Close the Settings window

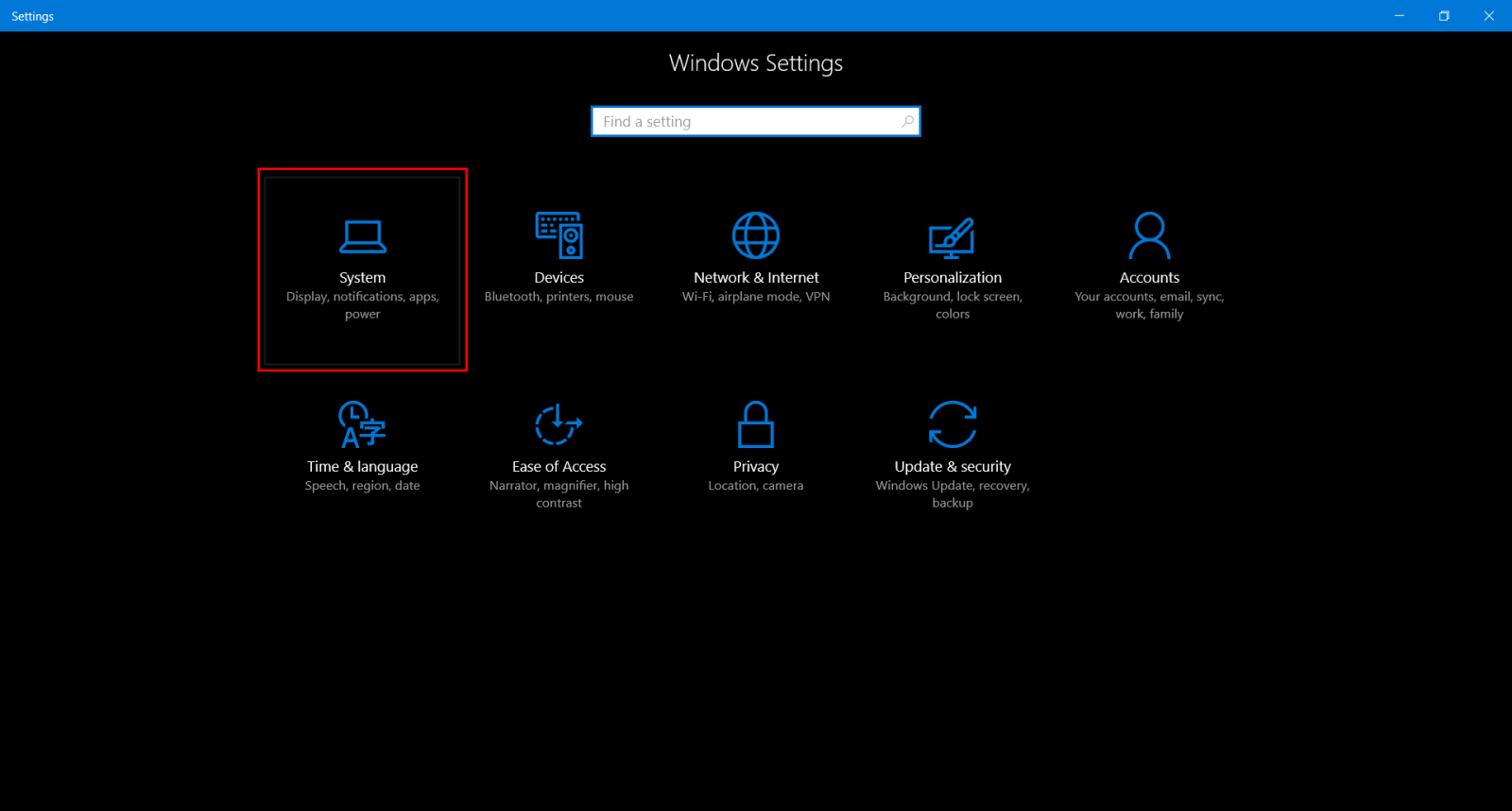tap(1488, 16)
